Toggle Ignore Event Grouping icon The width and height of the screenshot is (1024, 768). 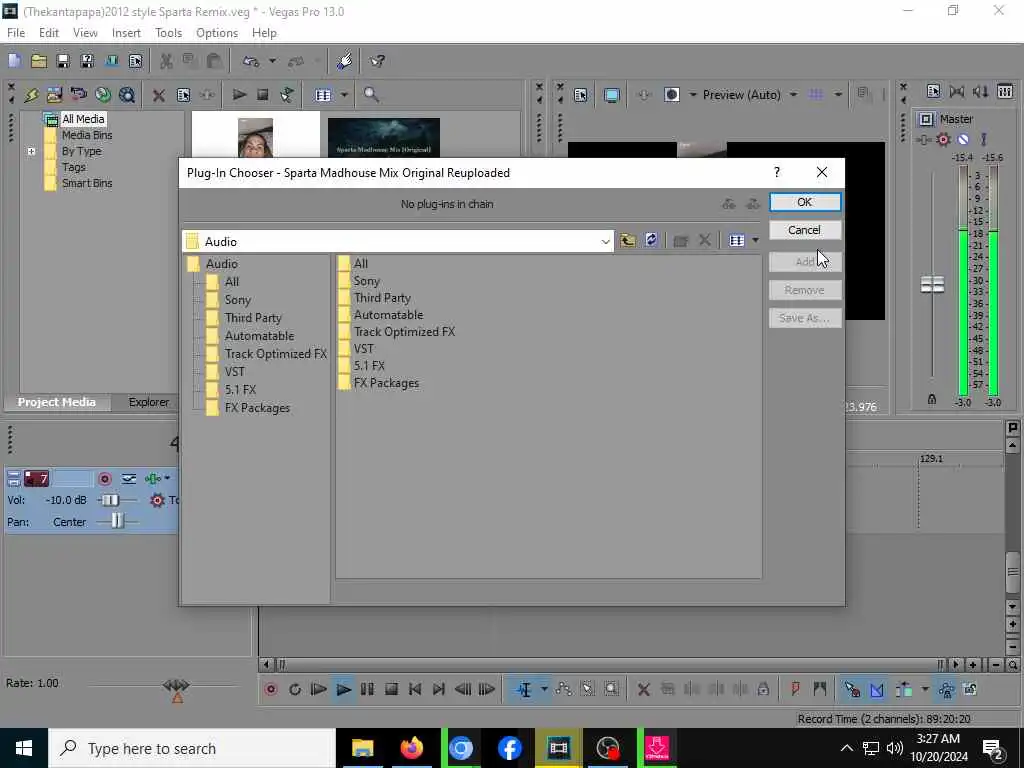point(970,689)
